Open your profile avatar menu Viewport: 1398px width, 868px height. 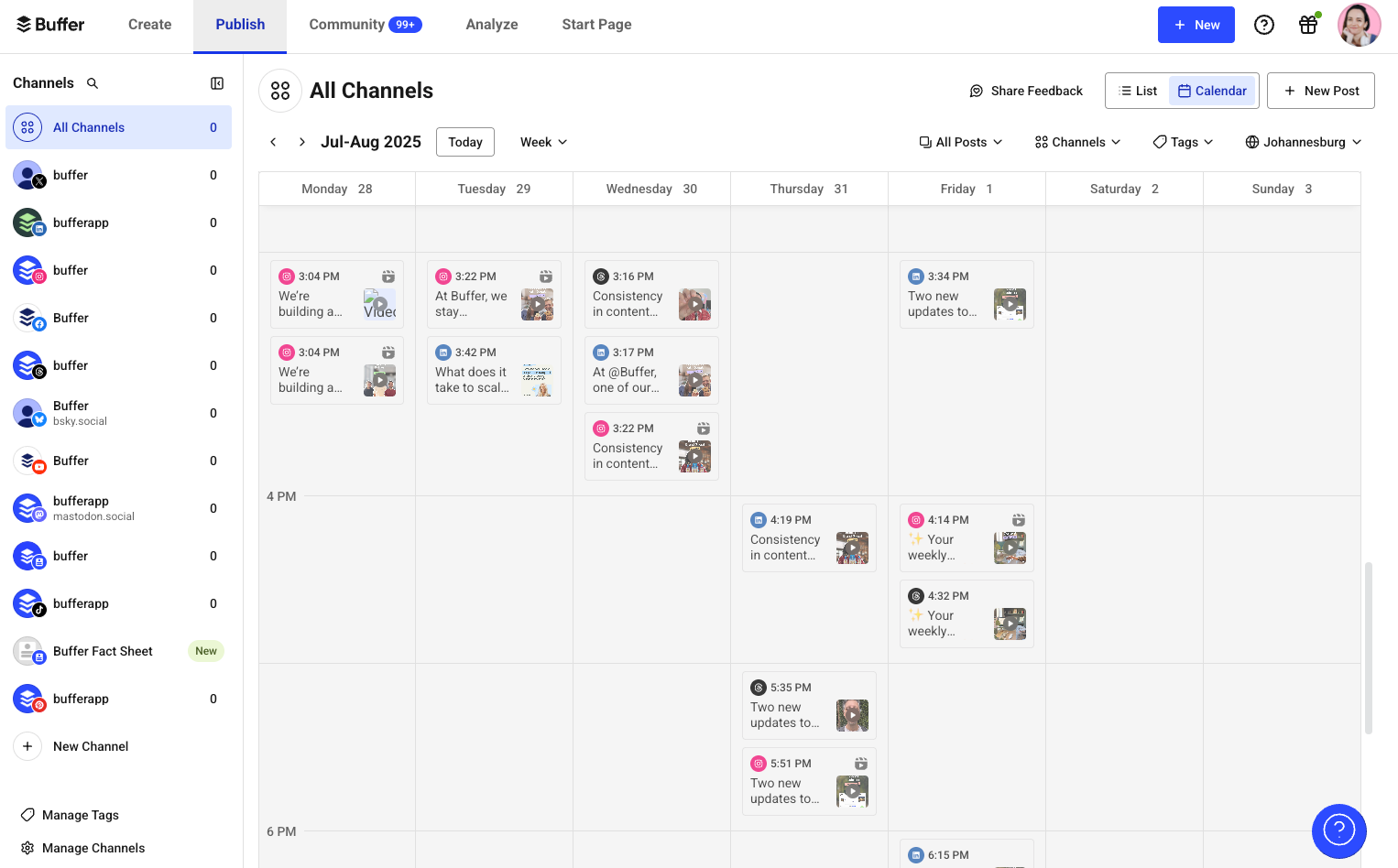coord(1360,25)
